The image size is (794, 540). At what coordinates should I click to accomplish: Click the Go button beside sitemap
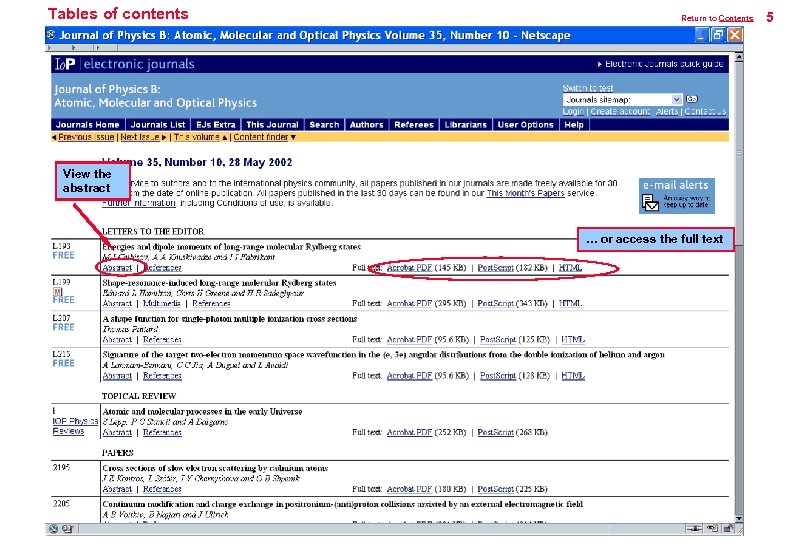(x=692, y=99)
